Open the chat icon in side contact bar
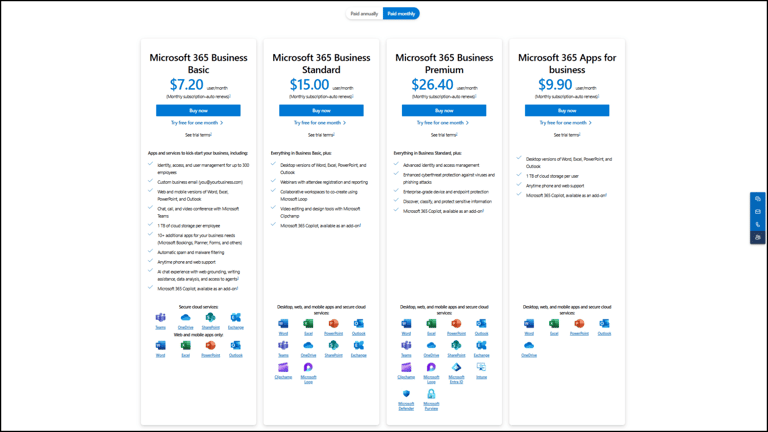768x432 pixels. 758,199
